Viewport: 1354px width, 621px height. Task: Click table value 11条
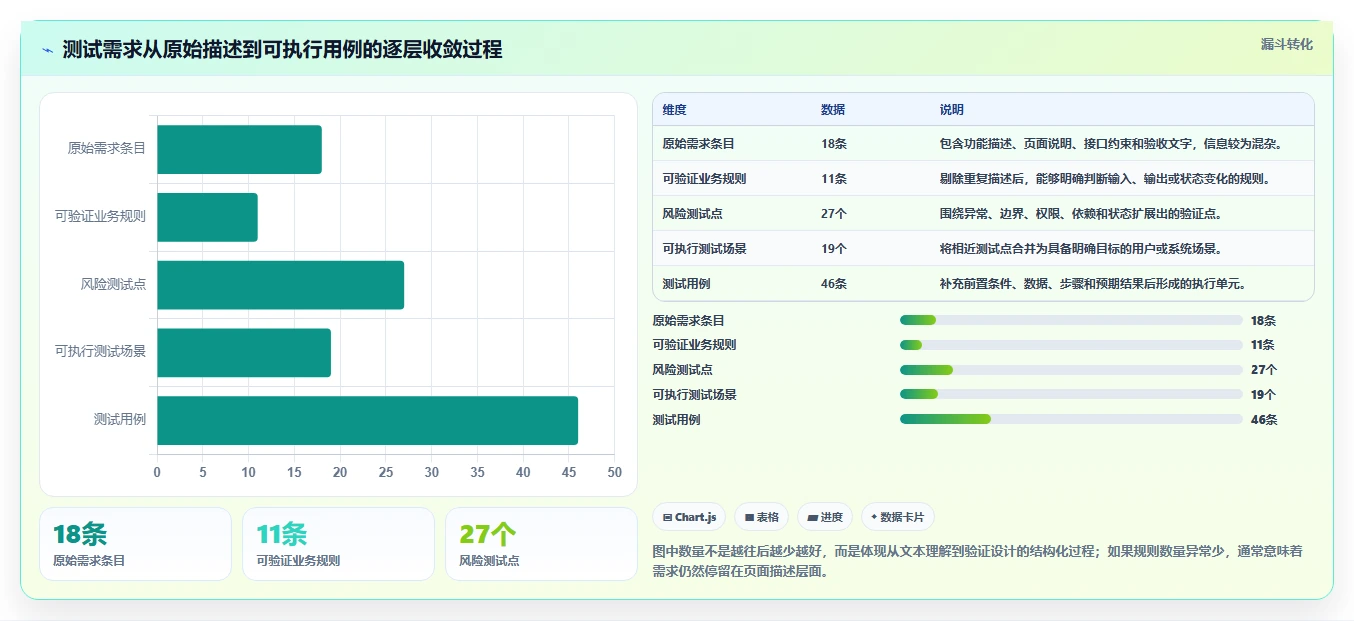click(834, 179)
